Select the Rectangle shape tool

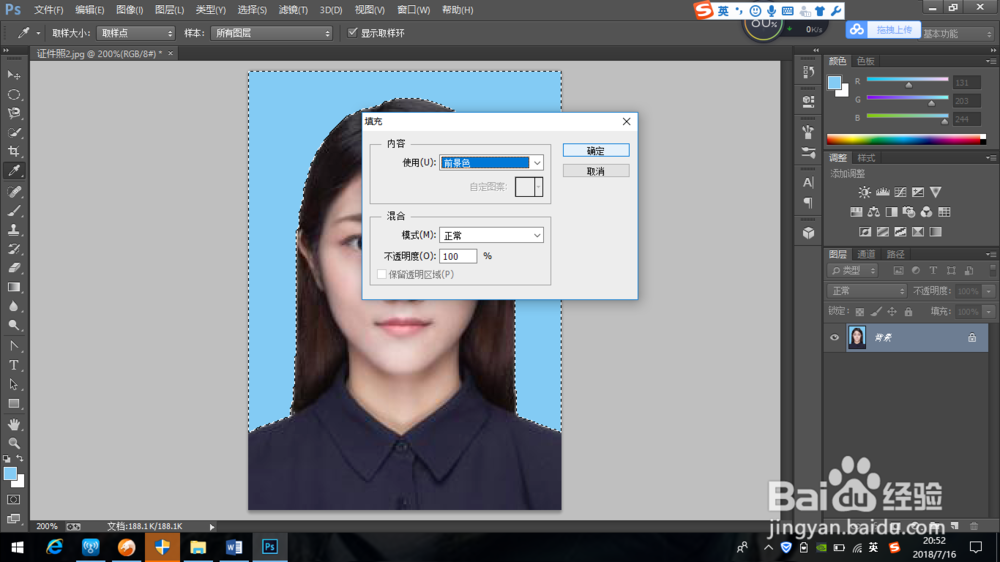[13, 404]
